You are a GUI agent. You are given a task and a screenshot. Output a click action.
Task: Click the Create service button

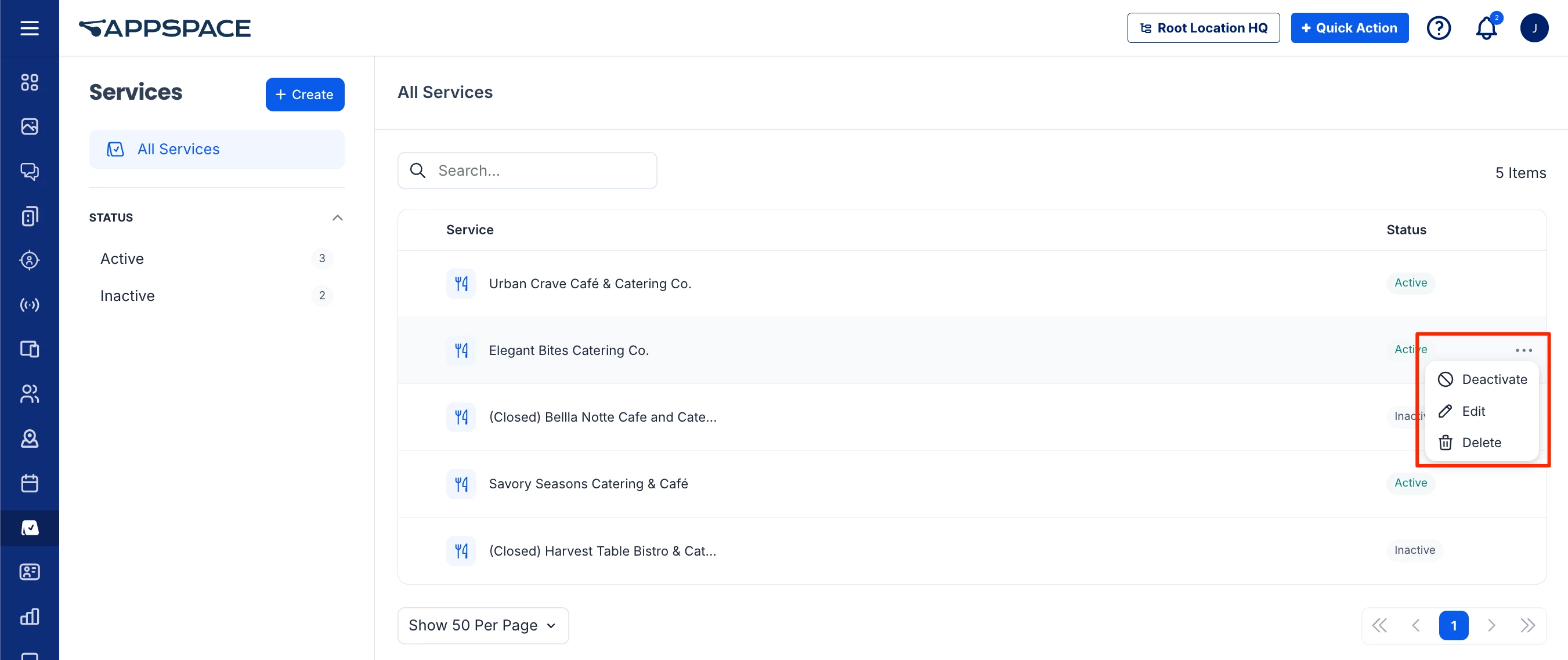(304, 95)
